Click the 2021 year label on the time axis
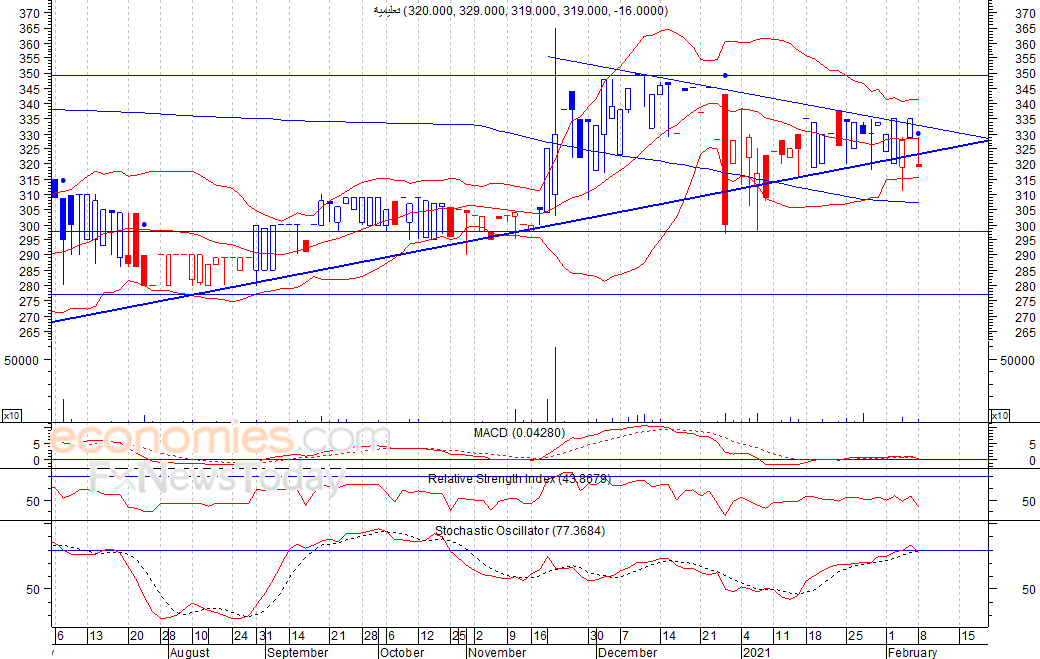 pyautogui.click(x=756, y=653)
